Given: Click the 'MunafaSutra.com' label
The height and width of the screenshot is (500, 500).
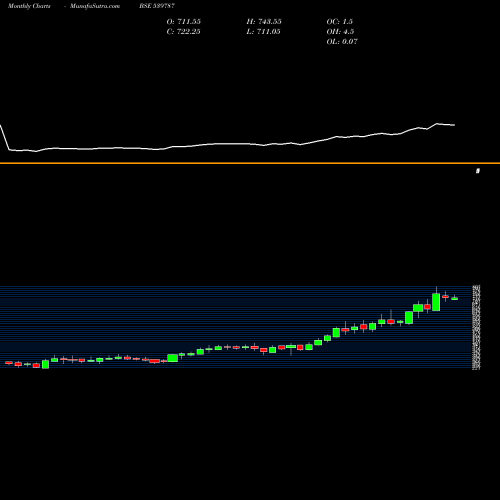Looking at the screenshot, I should [x=95, y=6].
